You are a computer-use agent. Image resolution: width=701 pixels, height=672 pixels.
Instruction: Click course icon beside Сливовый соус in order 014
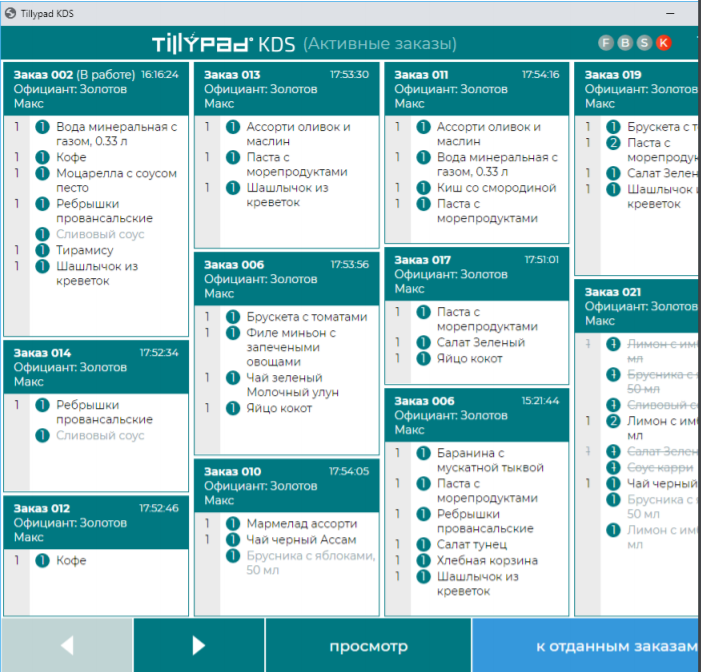[42, 435]
